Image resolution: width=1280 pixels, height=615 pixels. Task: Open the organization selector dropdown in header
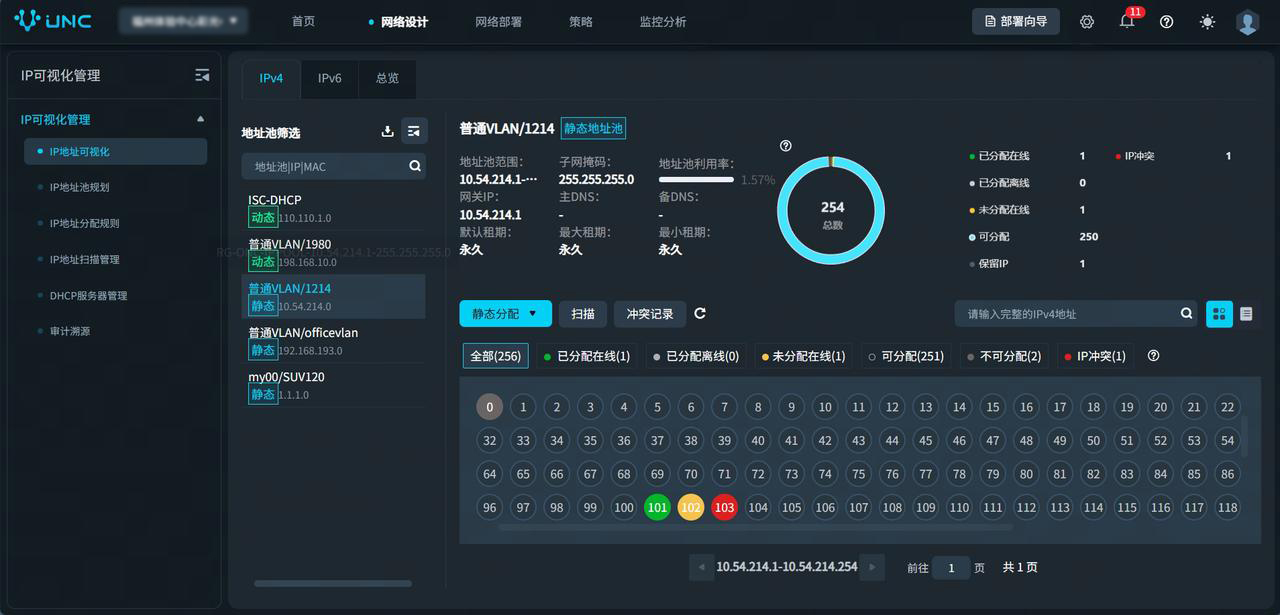pyautogui.click(x=181, y=21)
